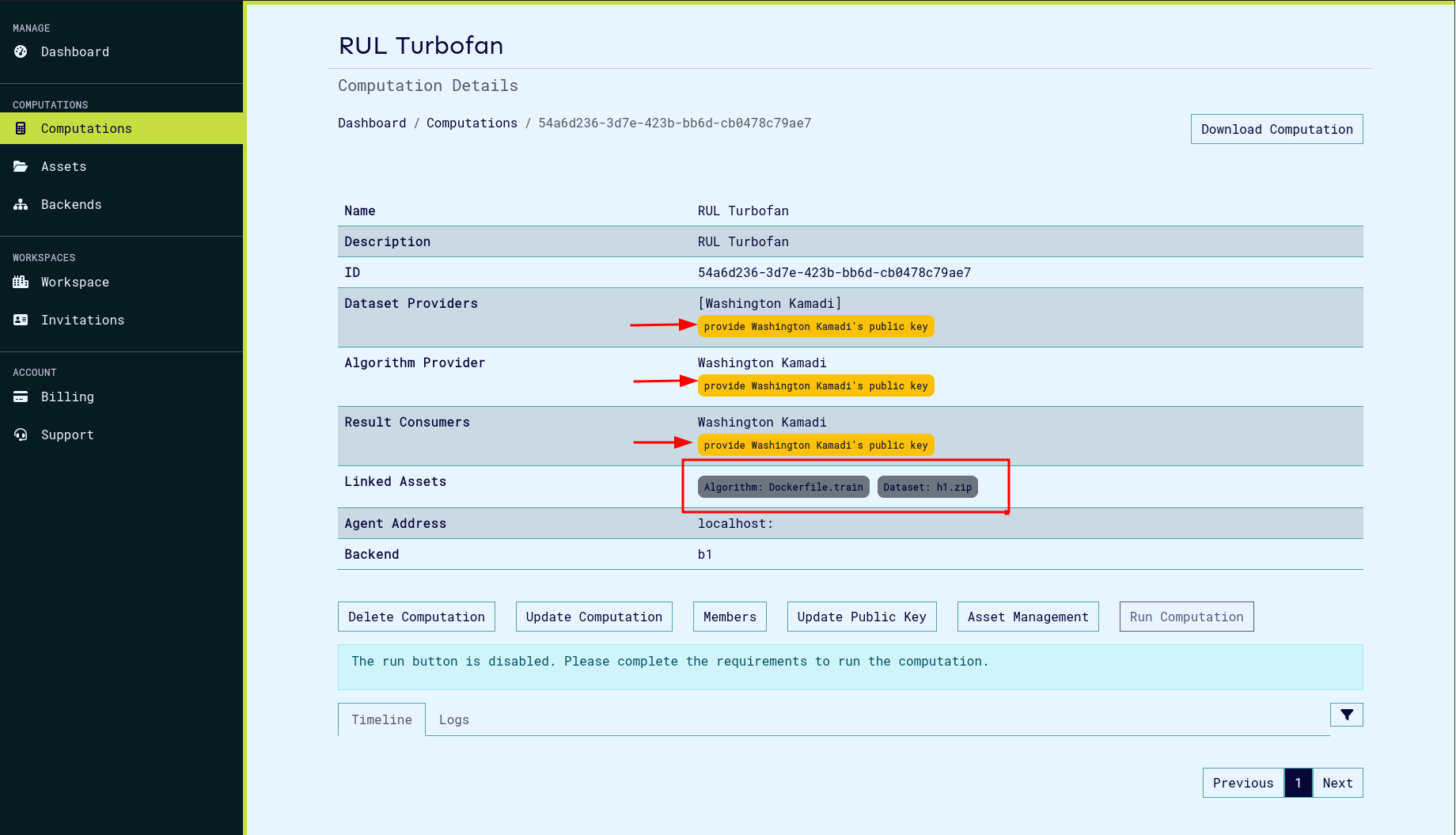This screenshot has height=835, width=1456.
Task: Select Computations in the sidebar
Action: point(121,128)
